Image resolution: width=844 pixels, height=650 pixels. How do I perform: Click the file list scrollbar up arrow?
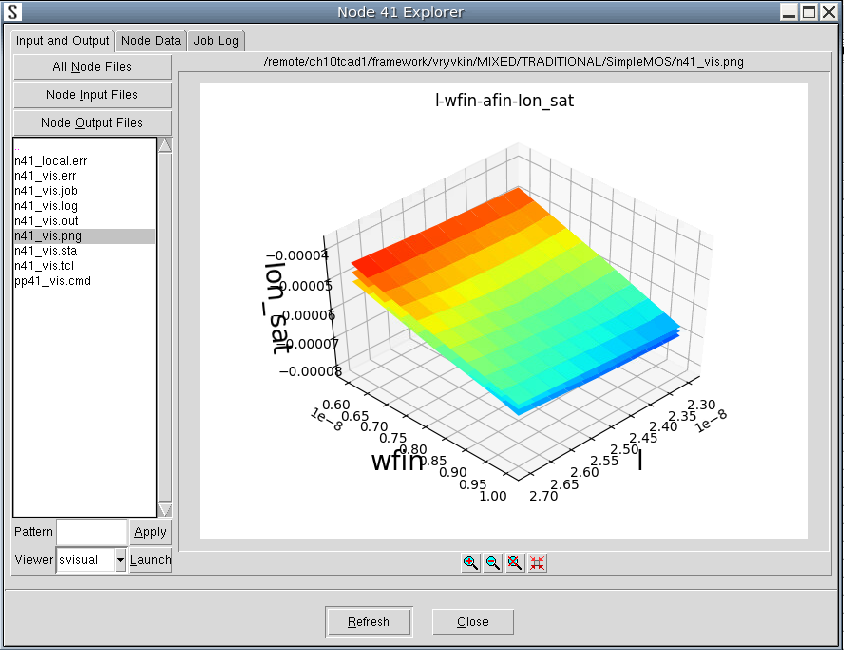point(164,143)
